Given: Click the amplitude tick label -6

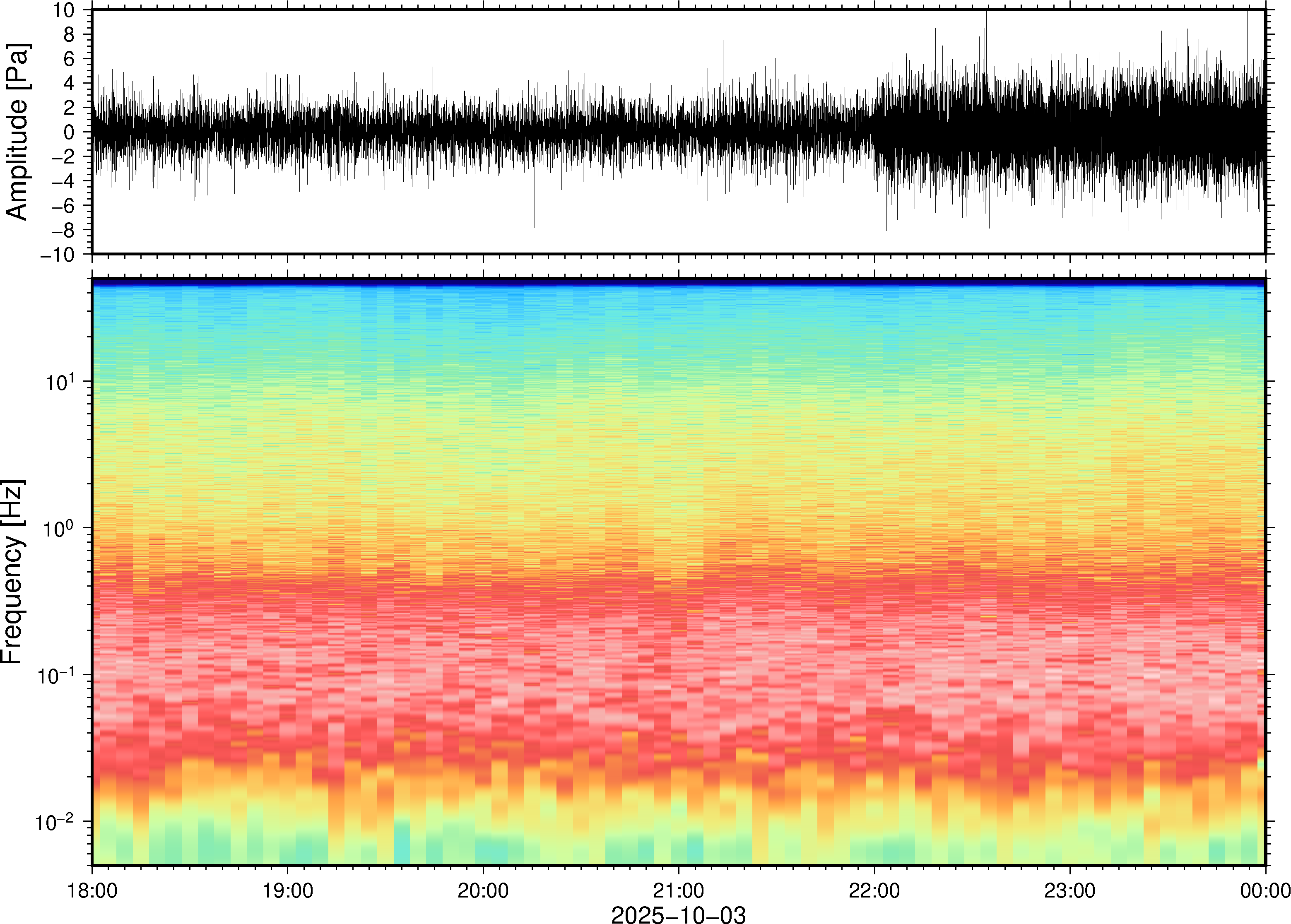Looking at the screenshot, I should click(63, 206).
